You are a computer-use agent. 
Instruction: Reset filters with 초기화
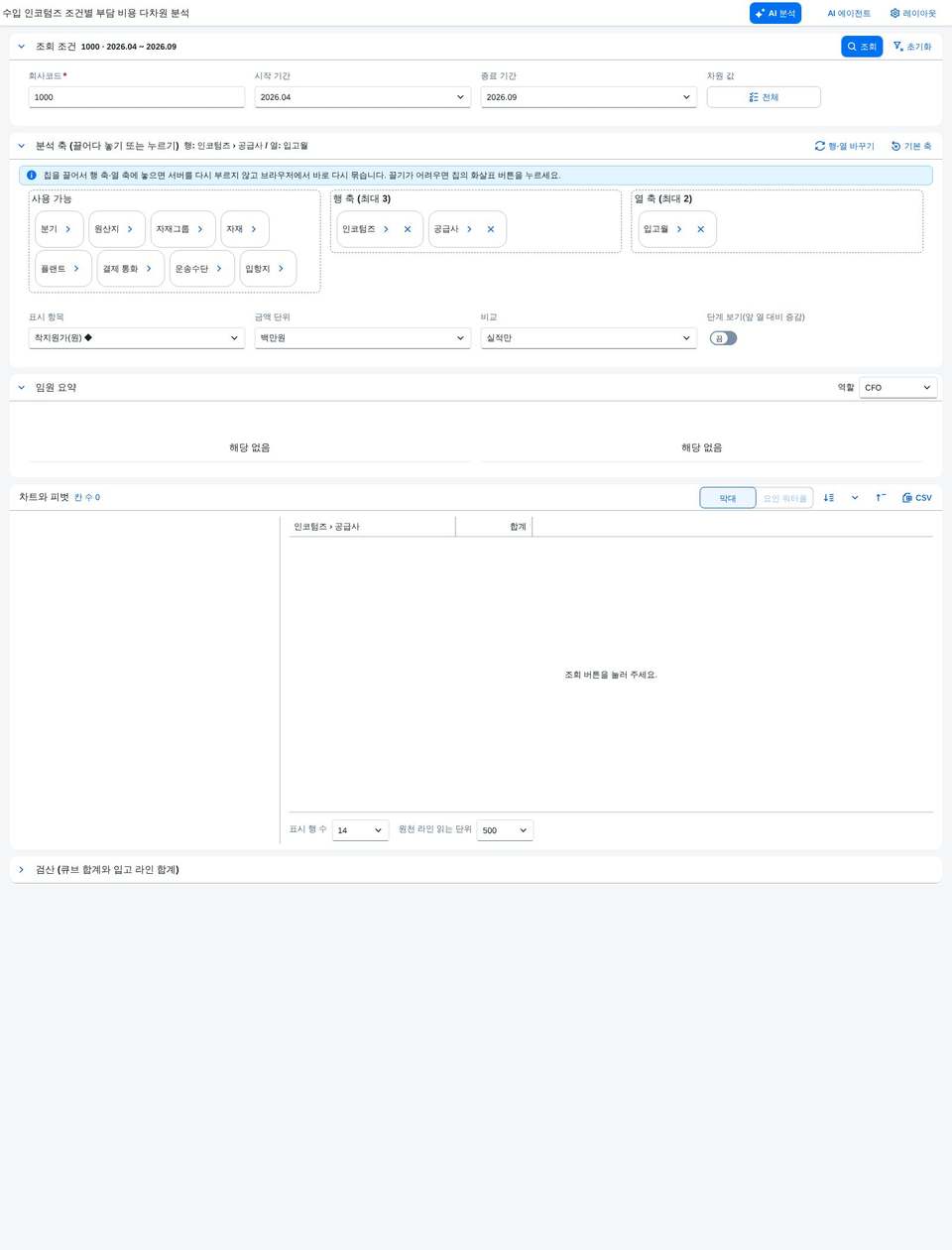(x=912, y=47)
